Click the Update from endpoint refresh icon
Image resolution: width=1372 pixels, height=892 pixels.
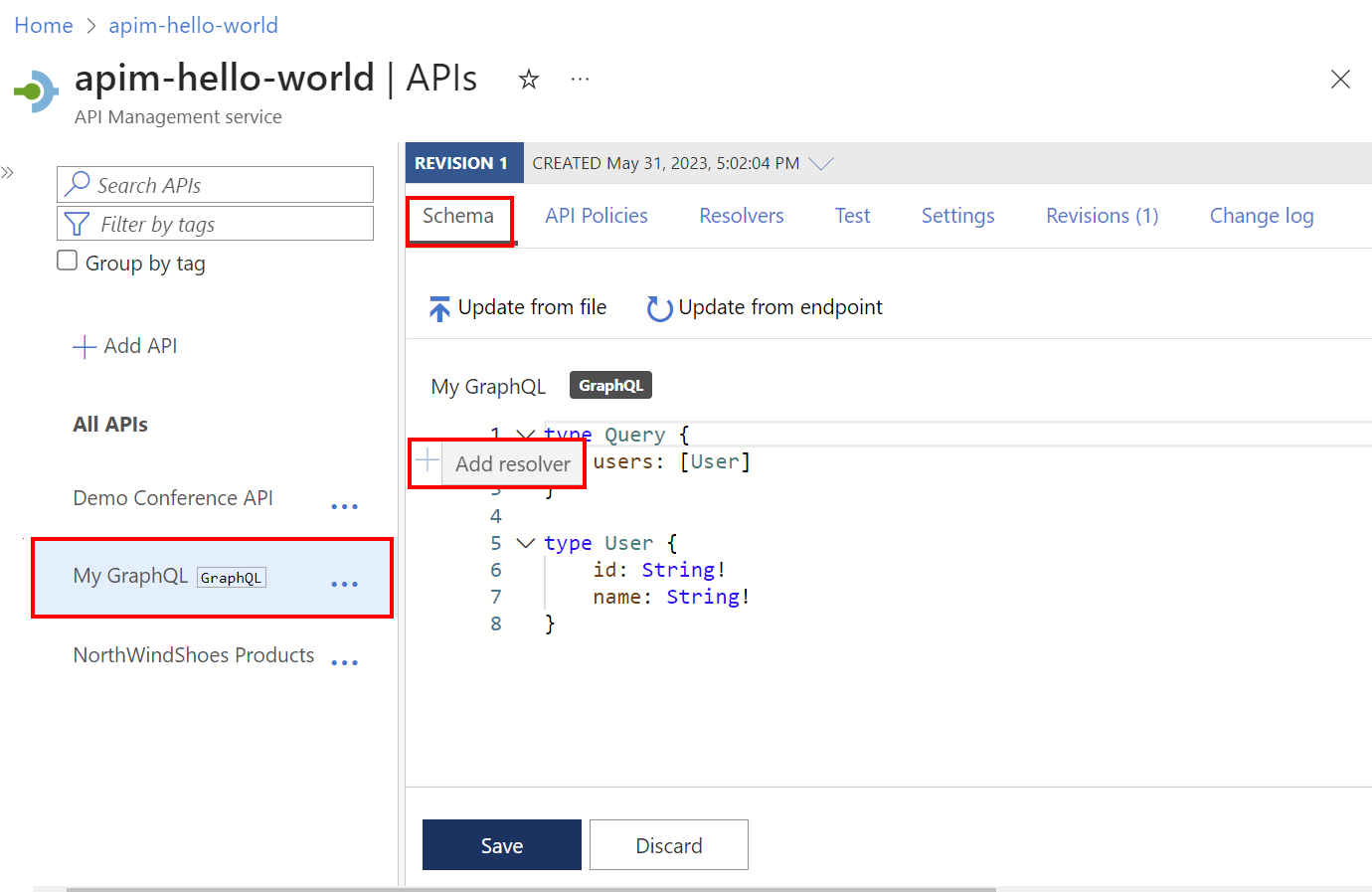click(659, 309)
